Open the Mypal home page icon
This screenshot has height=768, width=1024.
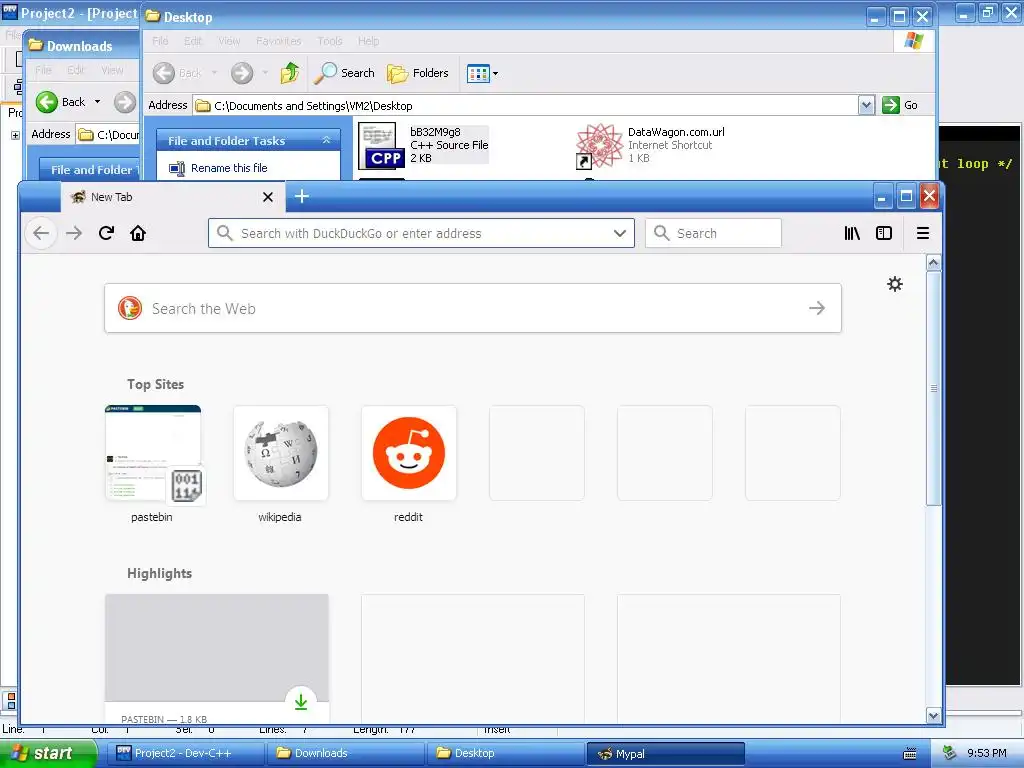click(x=138, y=233)
